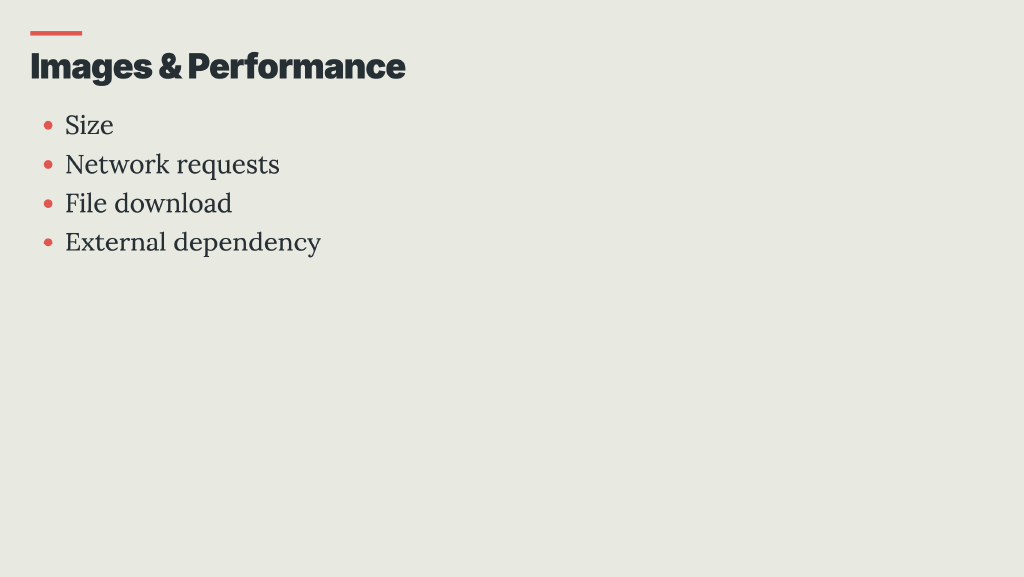1024x577 pixels.
Task: Click the letter "I" starting the slide title
Action: (x=34, y=67)
